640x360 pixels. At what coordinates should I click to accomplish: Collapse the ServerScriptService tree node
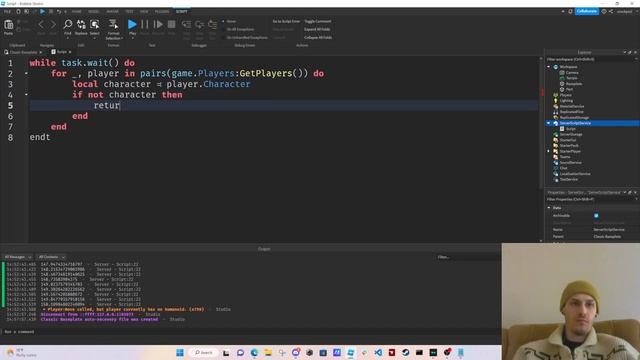tap(549, 123)
